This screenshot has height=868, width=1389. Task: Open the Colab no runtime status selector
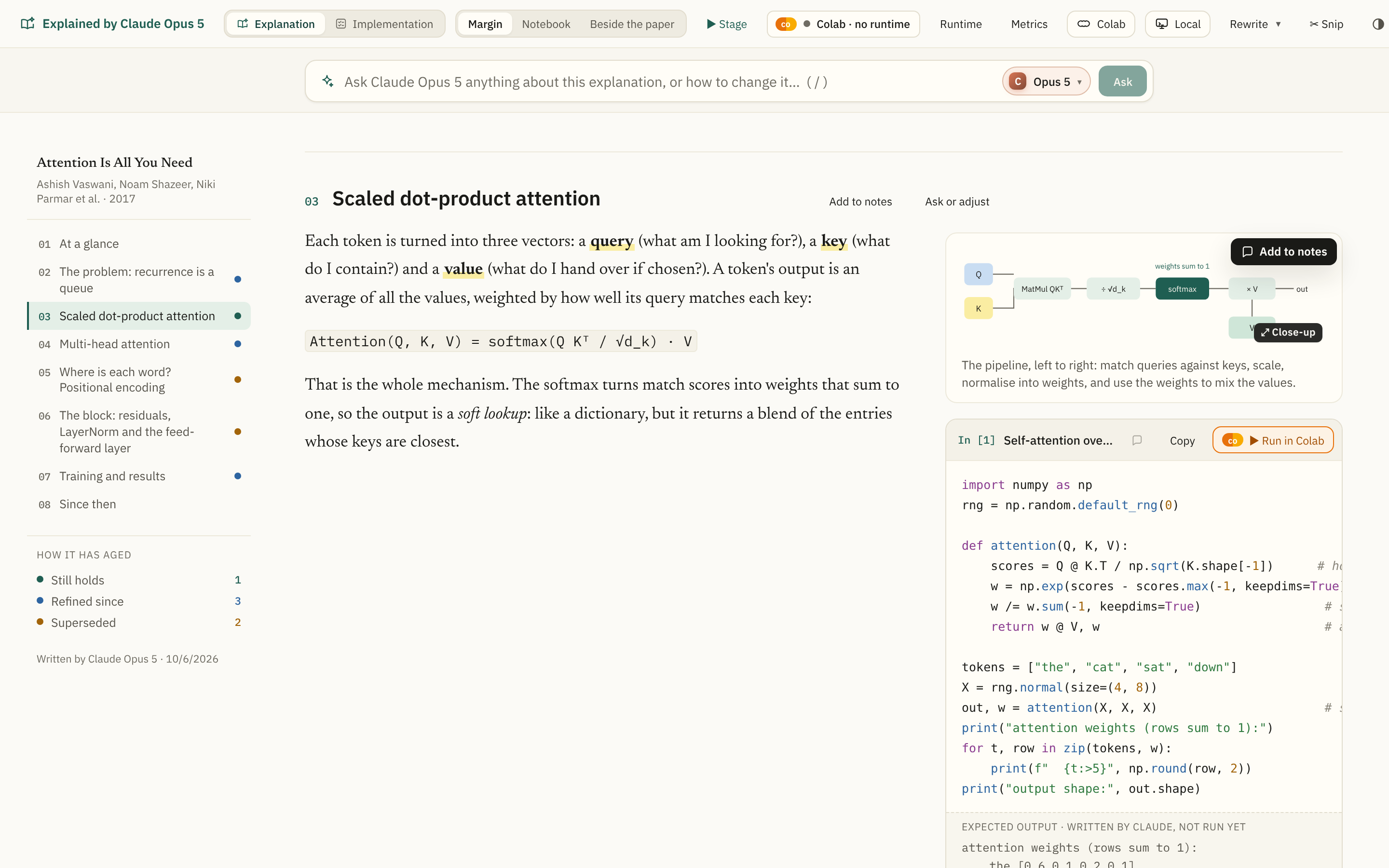pyautogui.click(x=843, y=24)
